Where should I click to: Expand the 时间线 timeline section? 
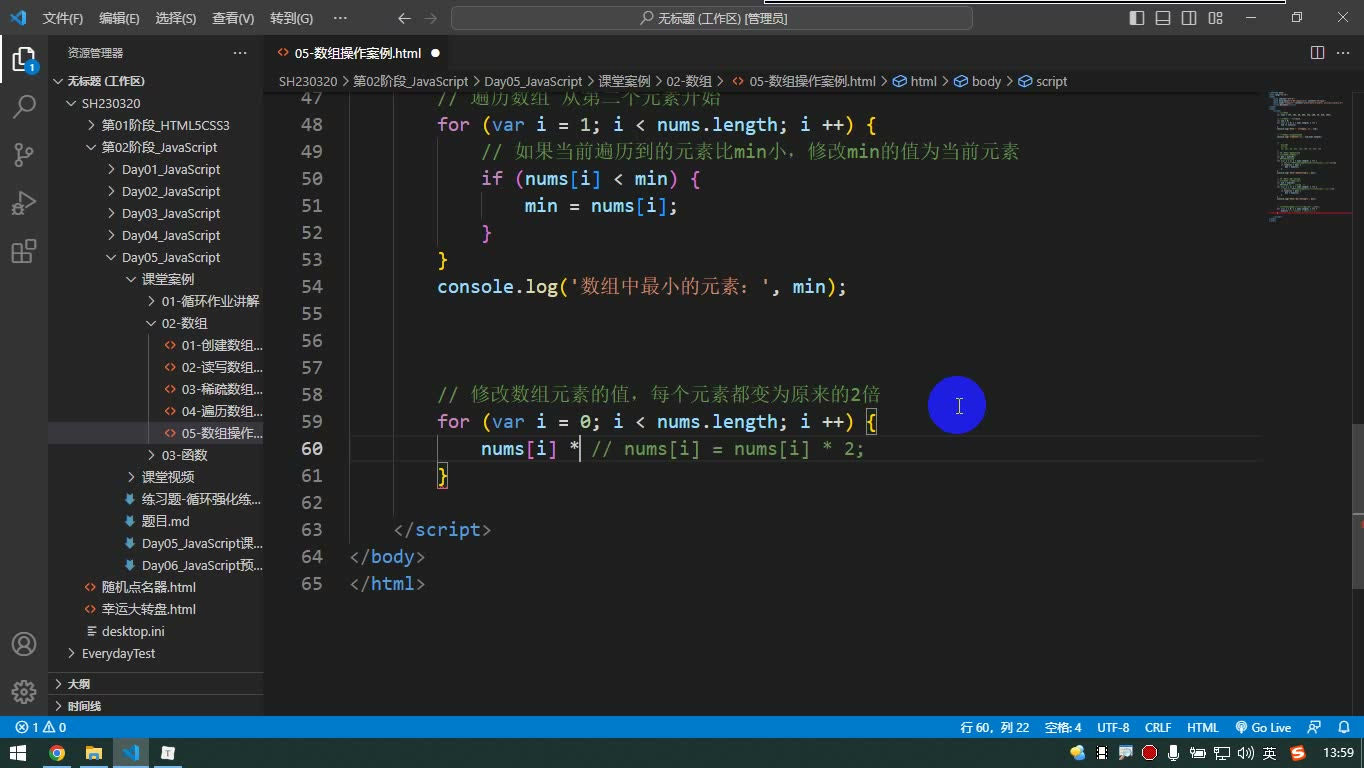(156, 706)
